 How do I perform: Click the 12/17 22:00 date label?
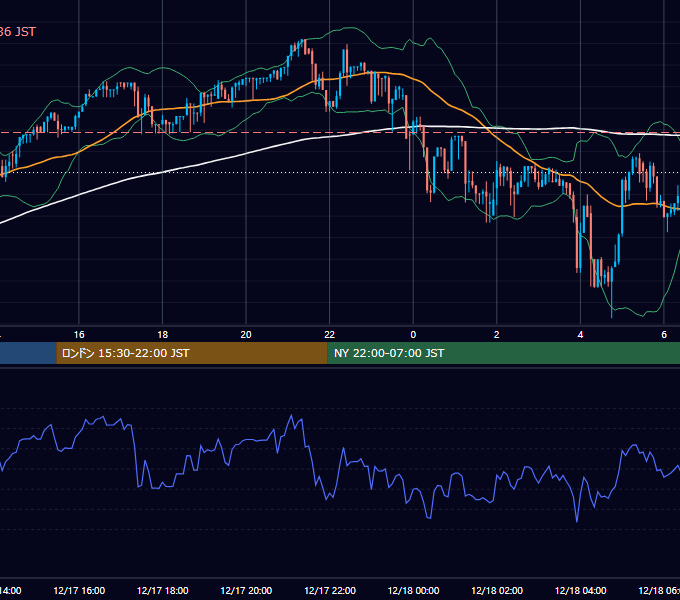coord(330,591)
